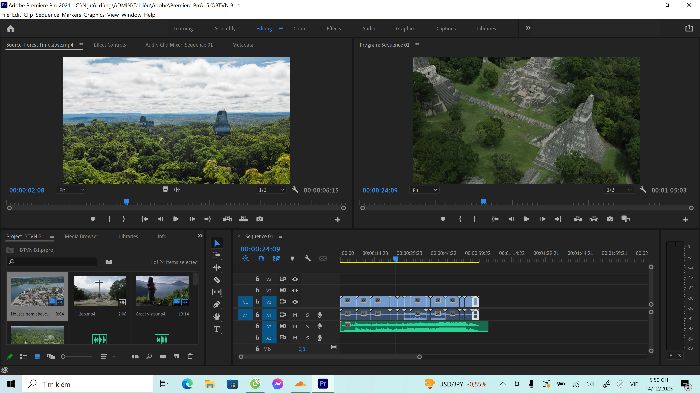Adjust Project panel thumbnail size slider
Screen dimensions: 700x393
pos(77,356)
